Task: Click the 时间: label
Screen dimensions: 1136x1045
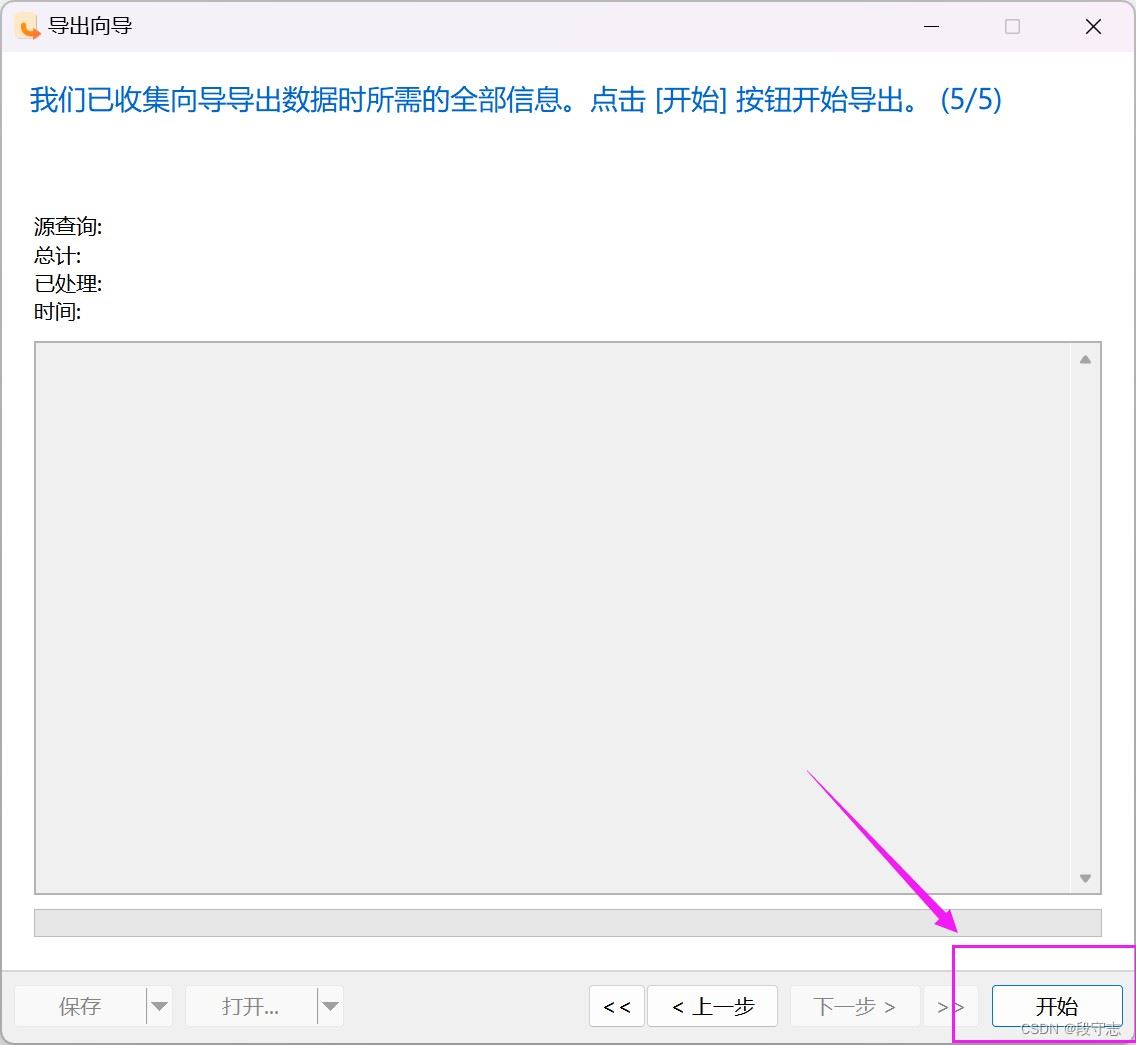Action: (57, 312)
